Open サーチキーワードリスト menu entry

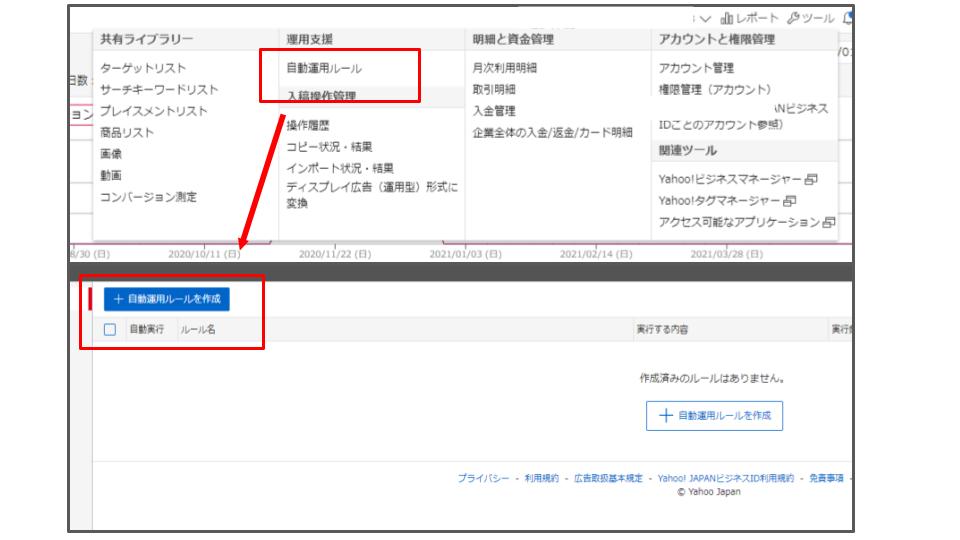pos(159,89)
